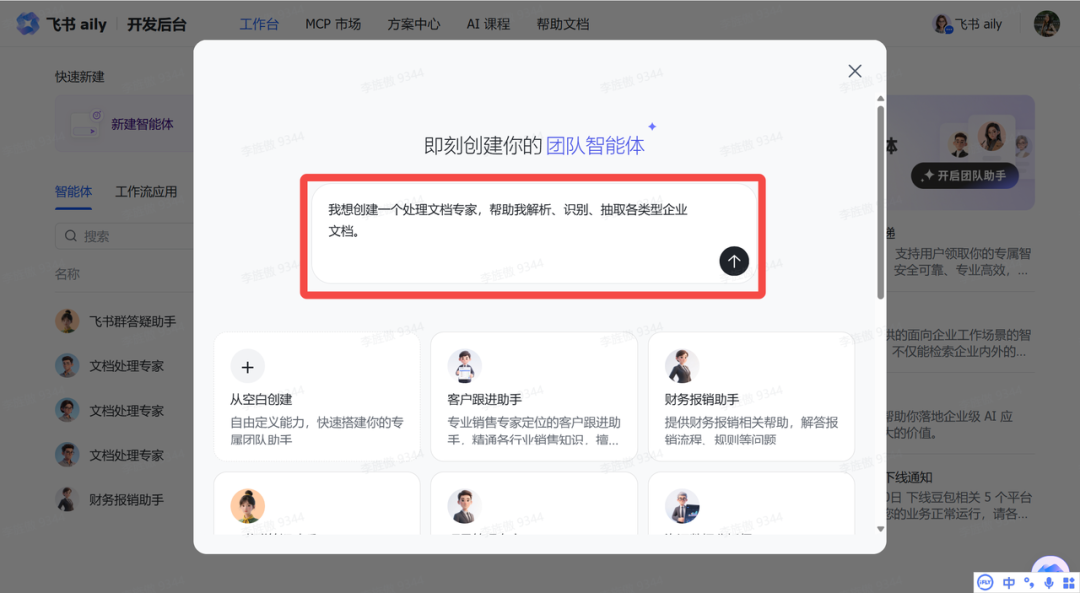1080x593 pixels.
Task: Click the plus icon for blank creation
Action: point(247,367)
